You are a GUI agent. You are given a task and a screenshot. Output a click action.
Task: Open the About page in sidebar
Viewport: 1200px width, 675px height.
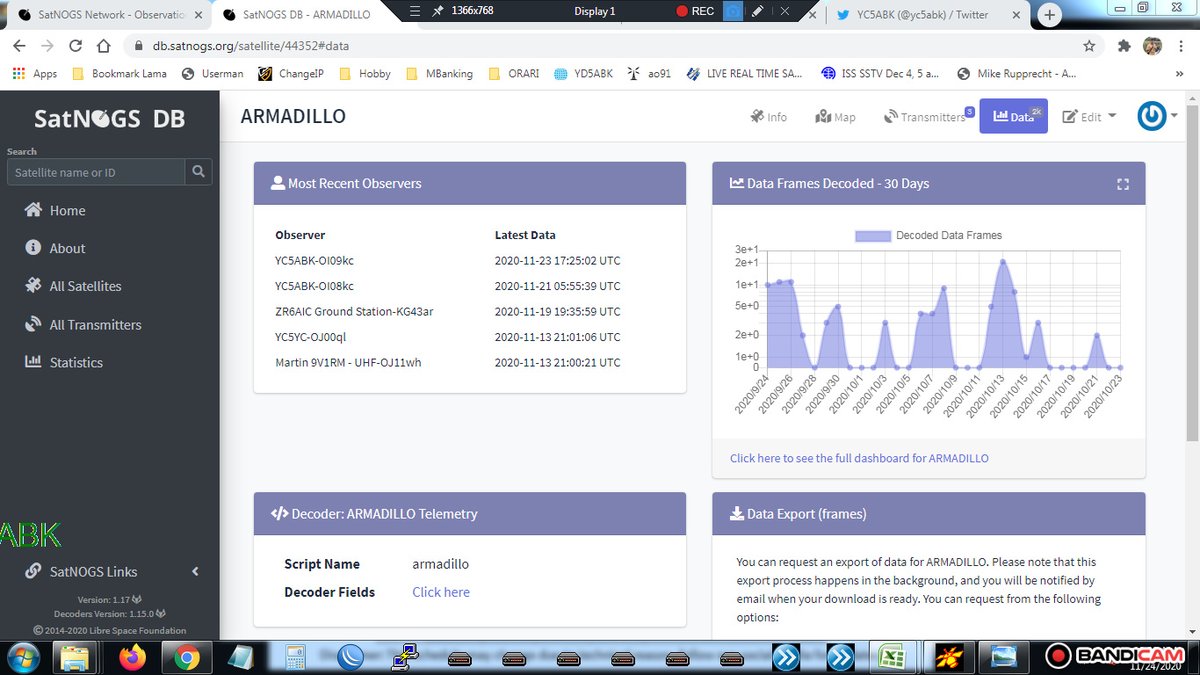pyautogui.click(x=55, y=248)
